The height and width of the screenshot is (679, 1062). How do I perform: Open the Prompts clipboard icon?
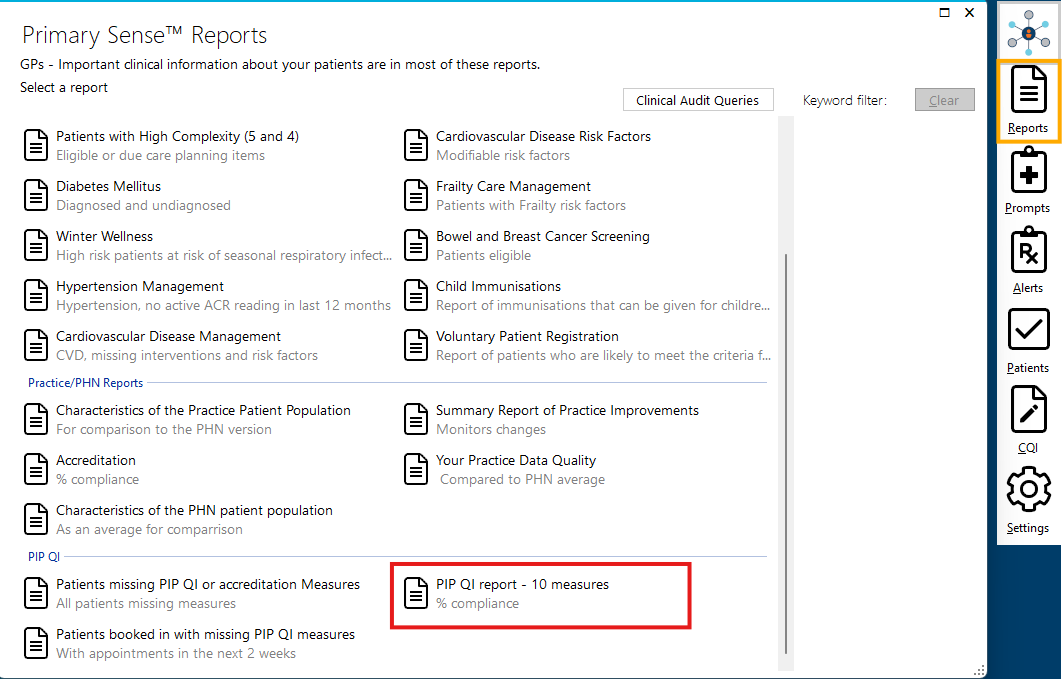(x=1027, y=171)
